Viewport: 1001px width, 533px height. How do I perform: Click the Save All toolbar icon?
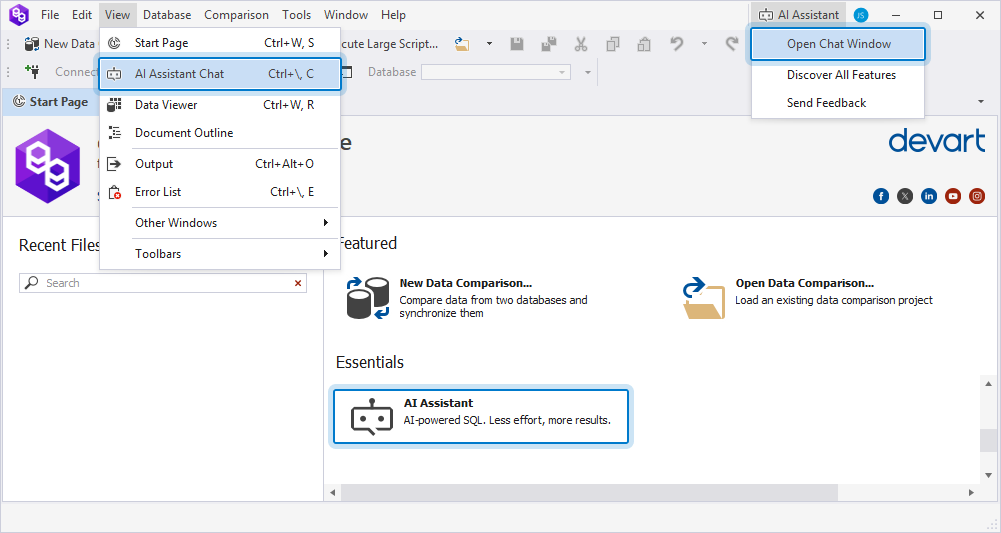(548, 44)
